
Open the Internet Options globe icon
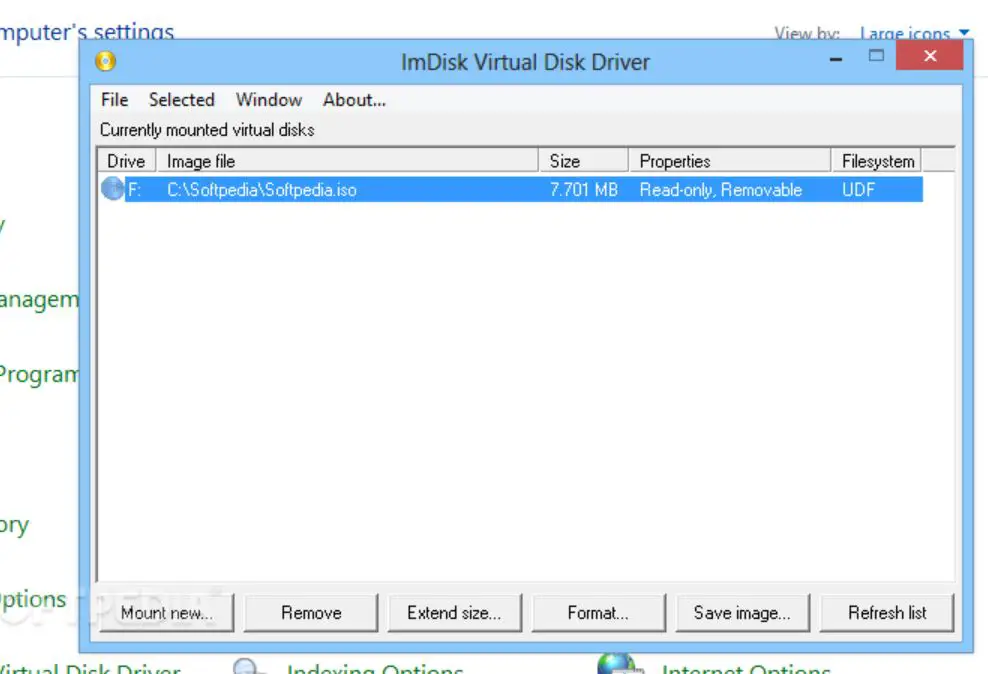(616, 665)
